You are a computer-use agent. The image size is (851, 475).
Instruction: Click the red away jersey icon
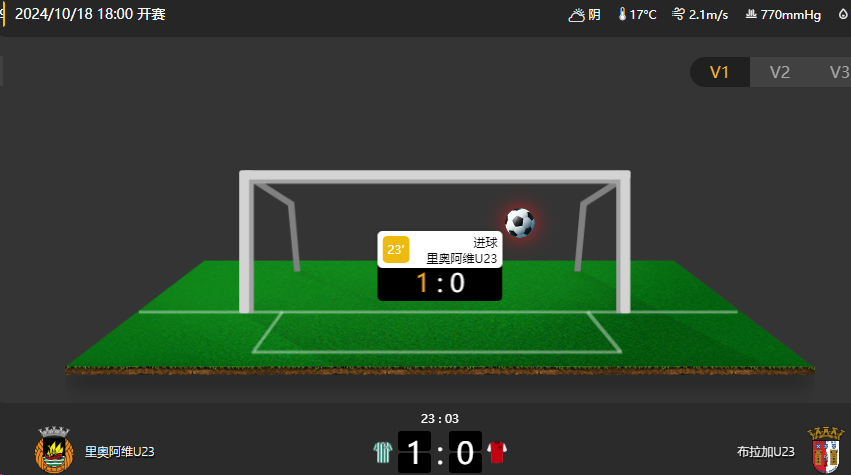click(497, 452)
